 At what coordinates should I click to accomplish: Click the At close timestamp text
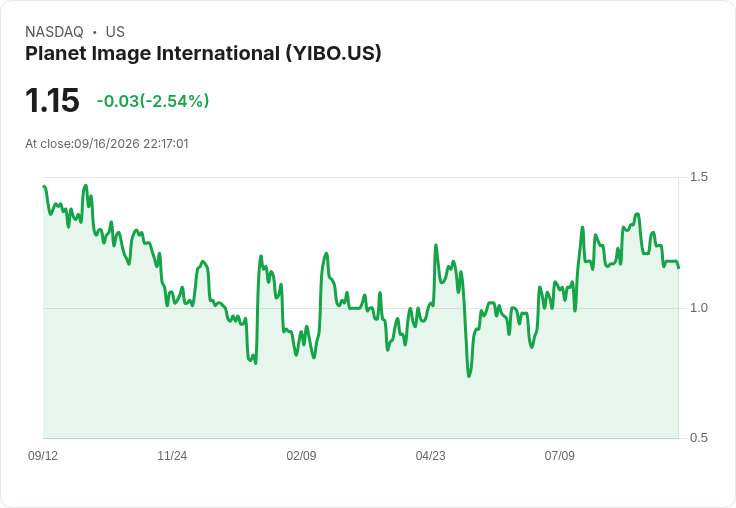(107, 144)
